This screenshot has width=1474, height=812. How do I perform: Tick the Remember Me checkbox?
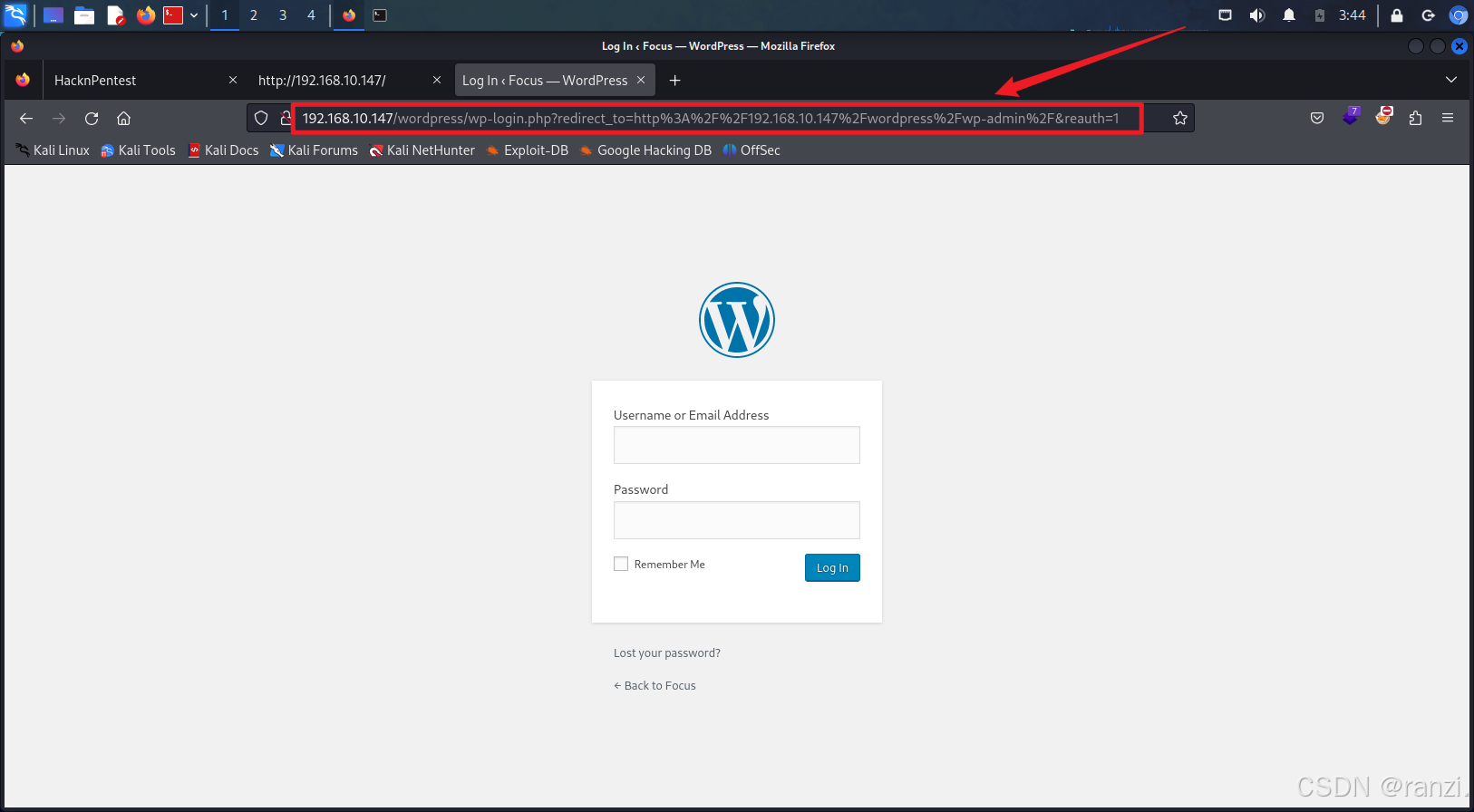(621, 564)
